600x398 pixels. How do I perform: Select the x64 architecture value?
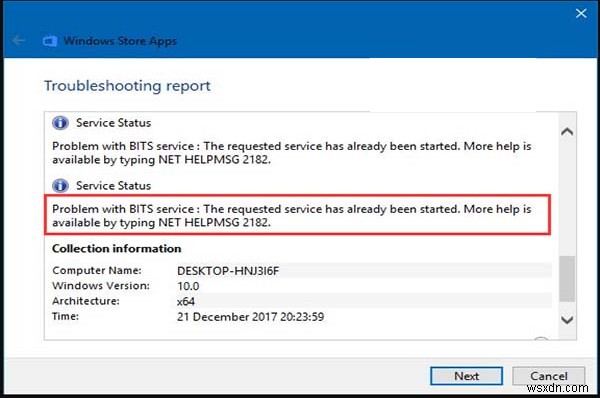(186, 302)
